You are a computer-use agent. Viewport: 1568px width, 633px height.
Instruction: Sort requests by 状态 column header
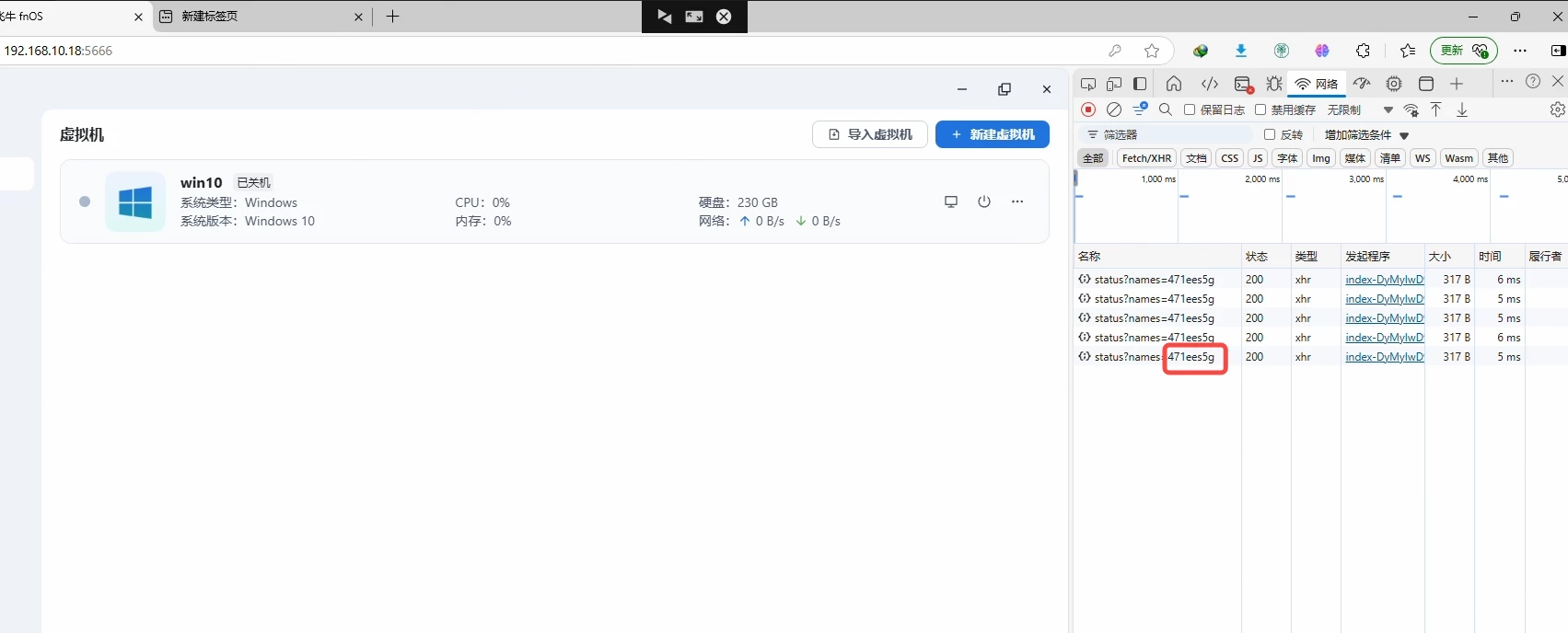click(1266, 256)
